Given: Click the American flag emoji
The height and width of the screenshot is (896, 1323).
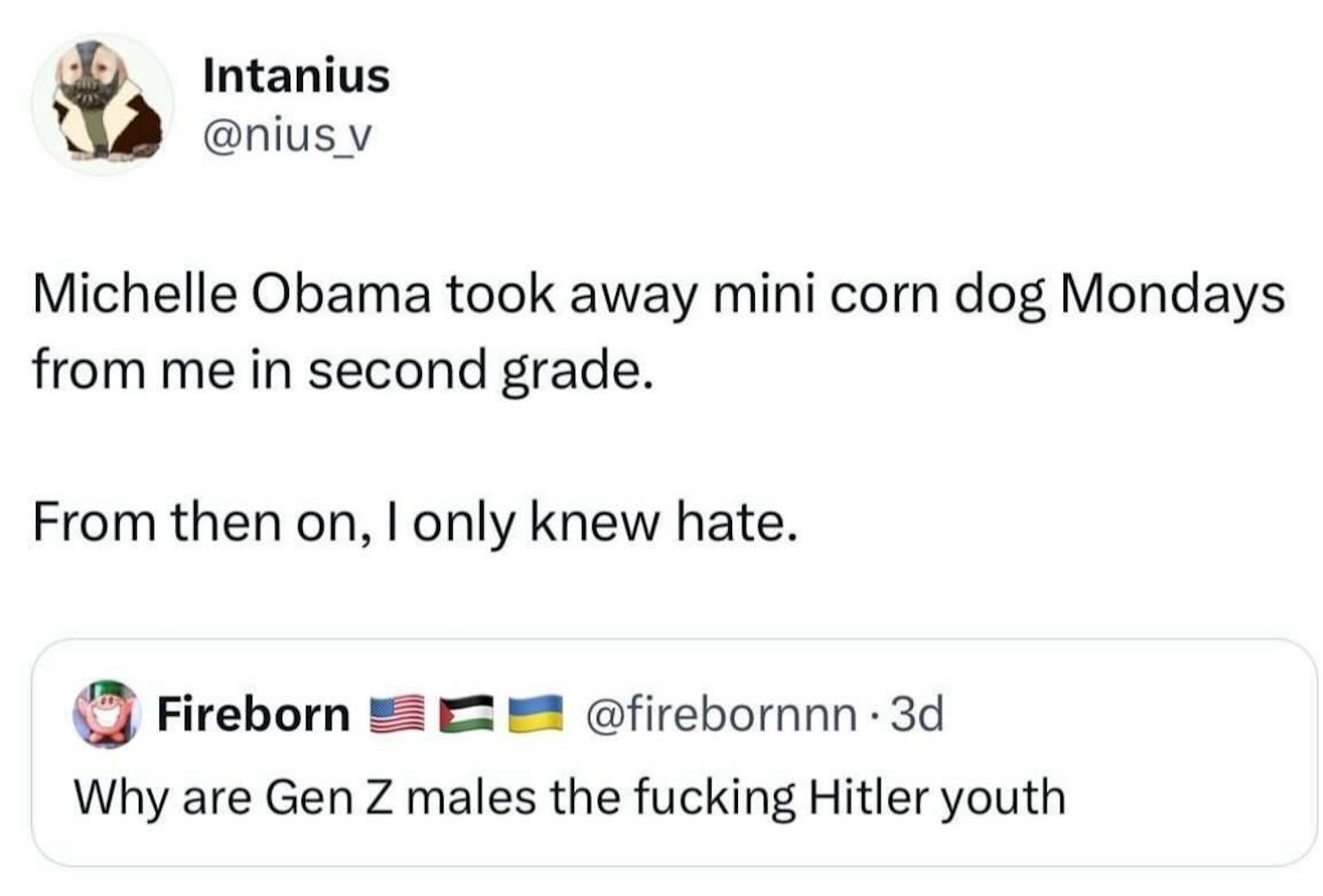Looking at the screenshot, I should [x=397, y=714].
